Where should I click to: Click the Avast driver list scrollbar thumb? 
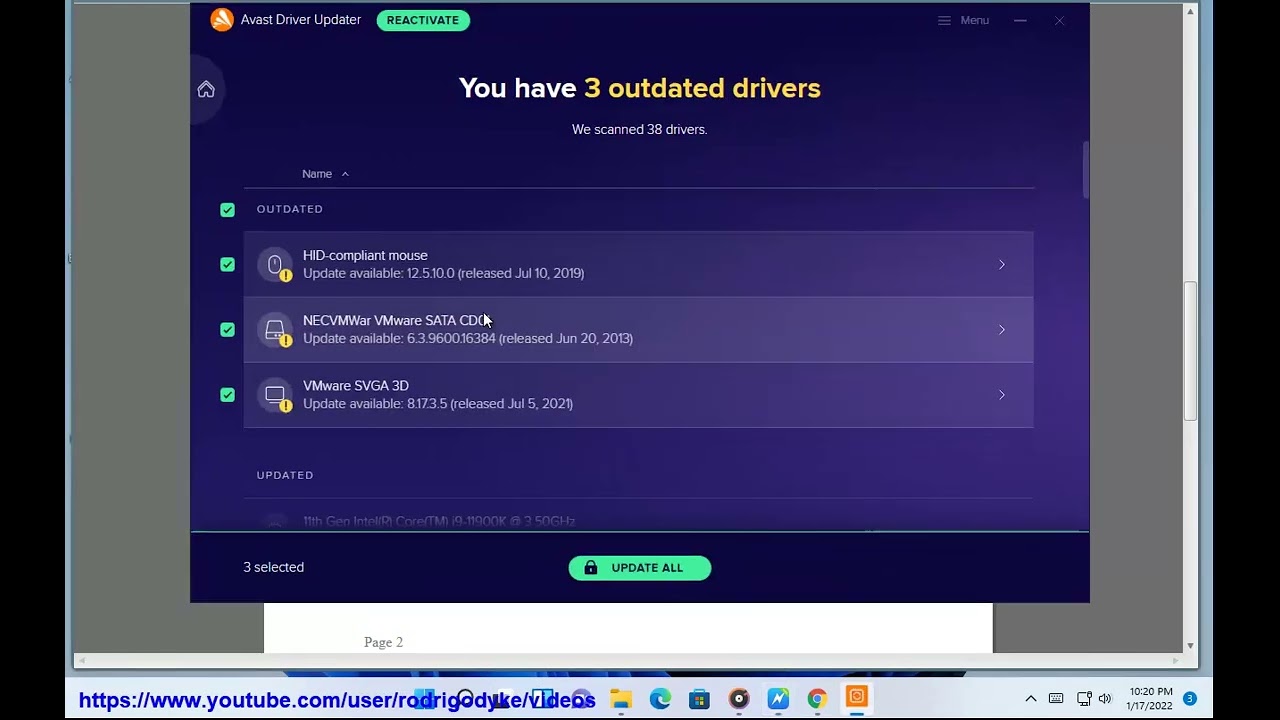(1085, 170)
